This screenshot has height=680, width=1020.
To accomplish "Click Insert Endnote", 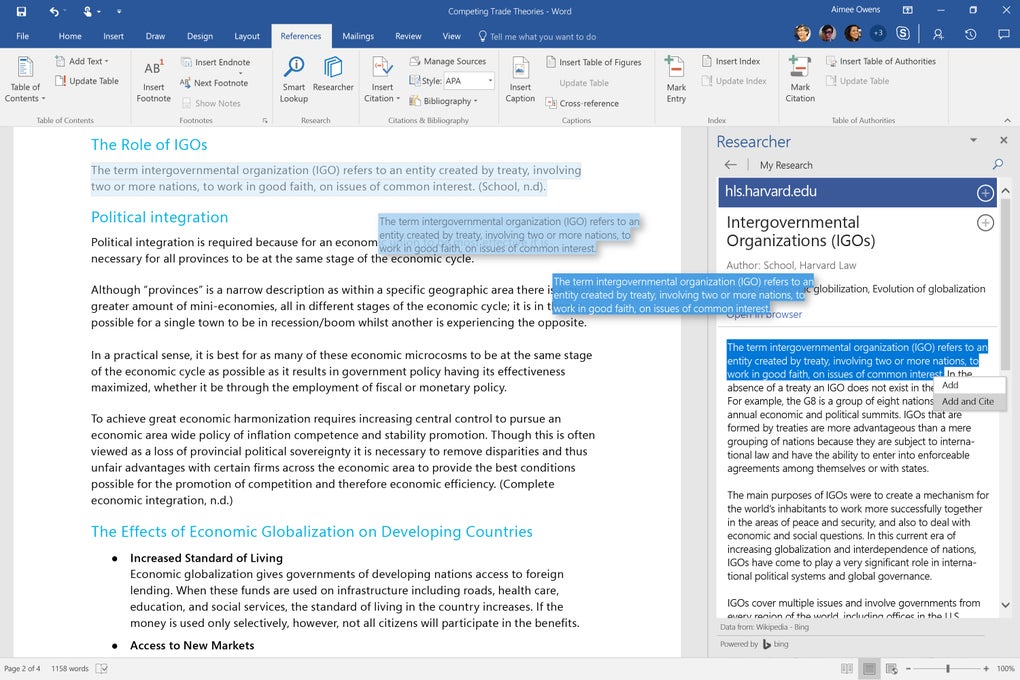I will point(215,62).
